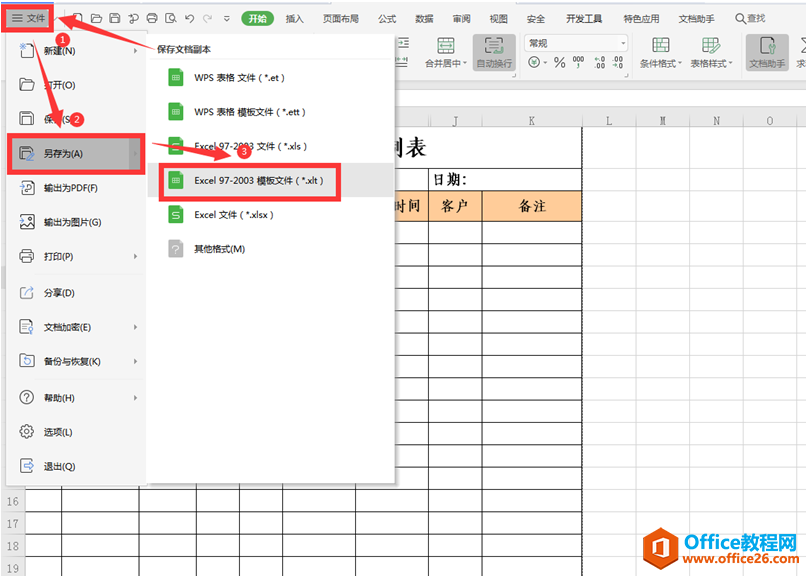Click the print quick-access toolbar icon
806x576 pixels.
coord(152,18)
